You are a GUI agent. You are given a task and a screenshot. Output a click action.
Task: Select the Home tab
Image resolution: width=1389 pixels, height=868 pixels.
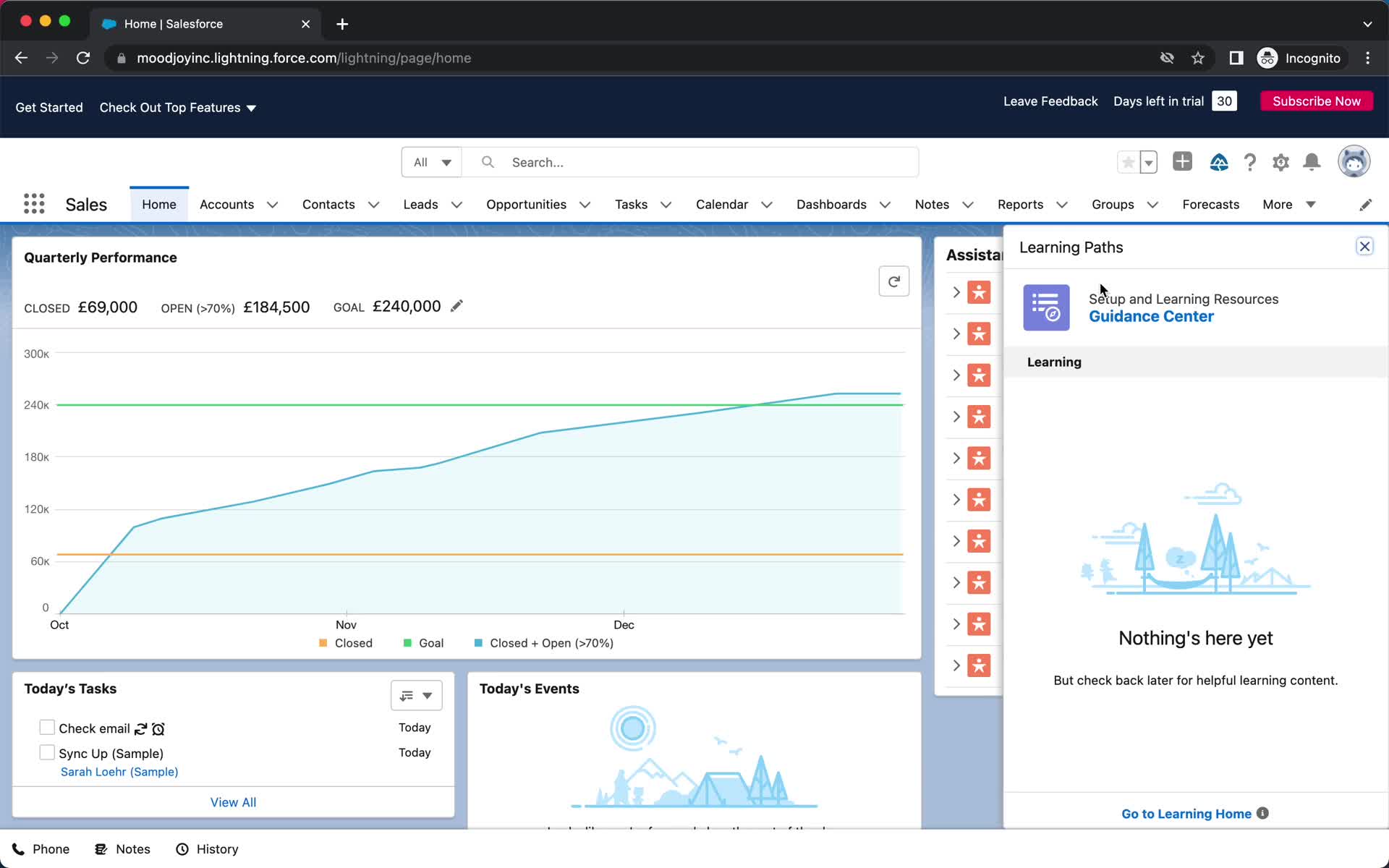(159, 205)
